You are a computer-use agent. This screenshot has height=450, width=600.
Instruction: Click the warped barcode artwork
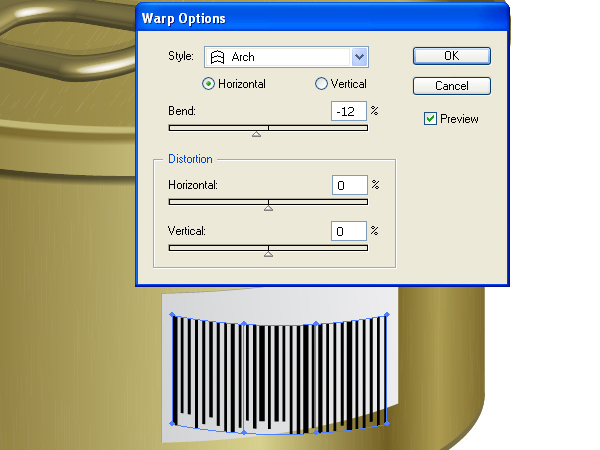click(x=279, y=373)
